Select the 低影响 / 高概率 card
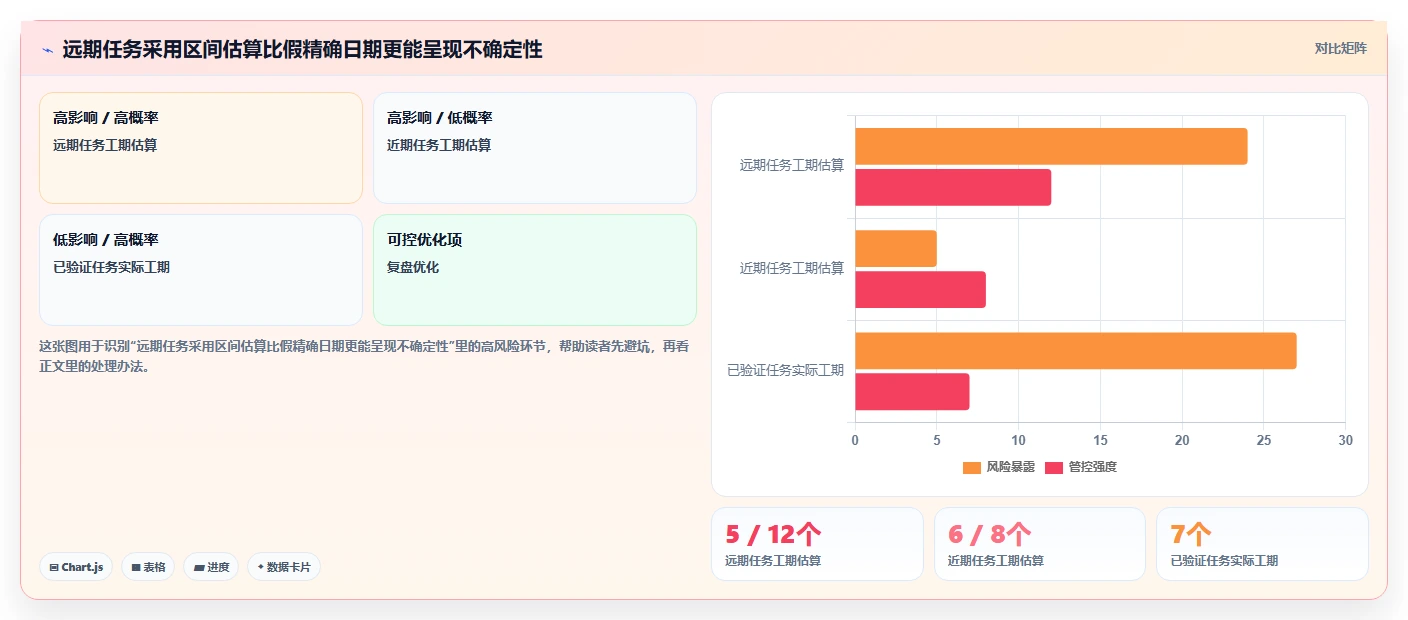The image size is (1408, 620). [x=201, y=270]
